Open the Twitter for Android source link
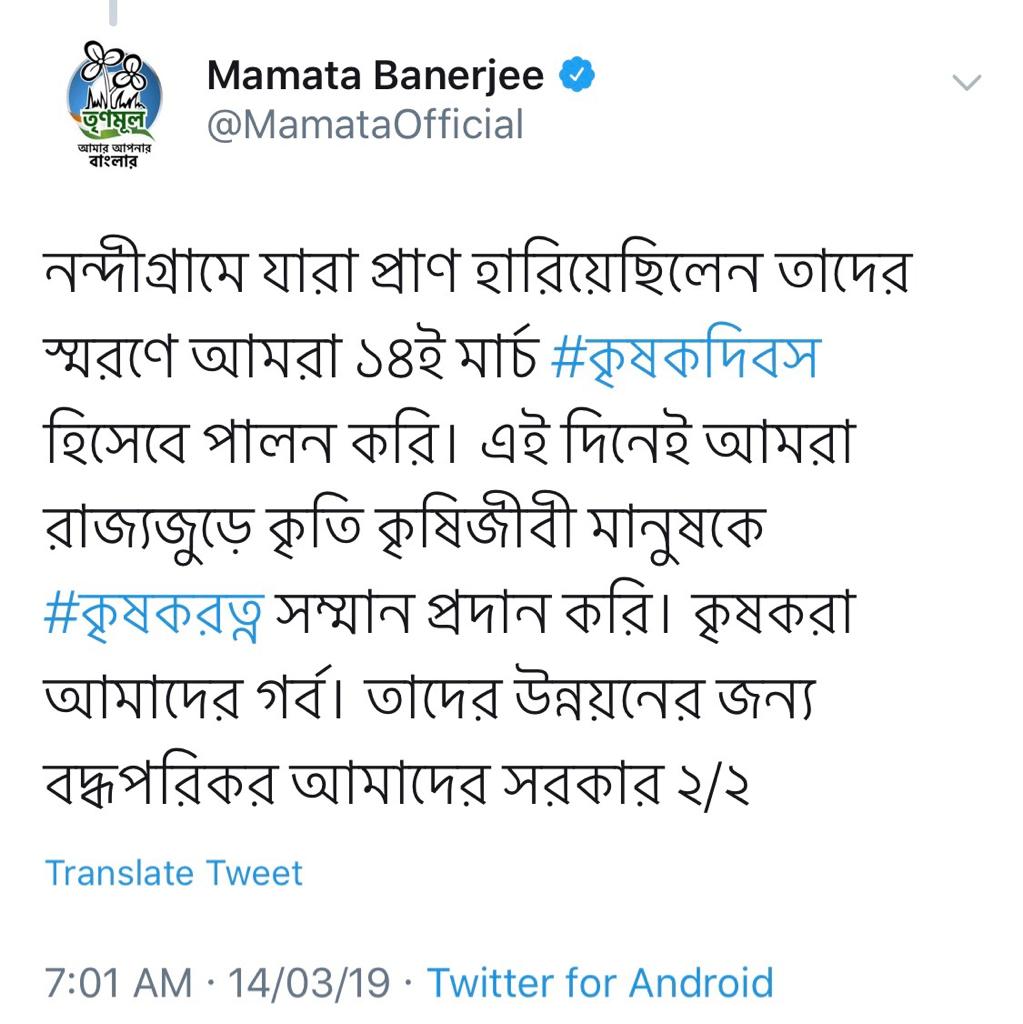Screen dimensions: 1023x1024 pyautogui.click(x=600, y=982)
